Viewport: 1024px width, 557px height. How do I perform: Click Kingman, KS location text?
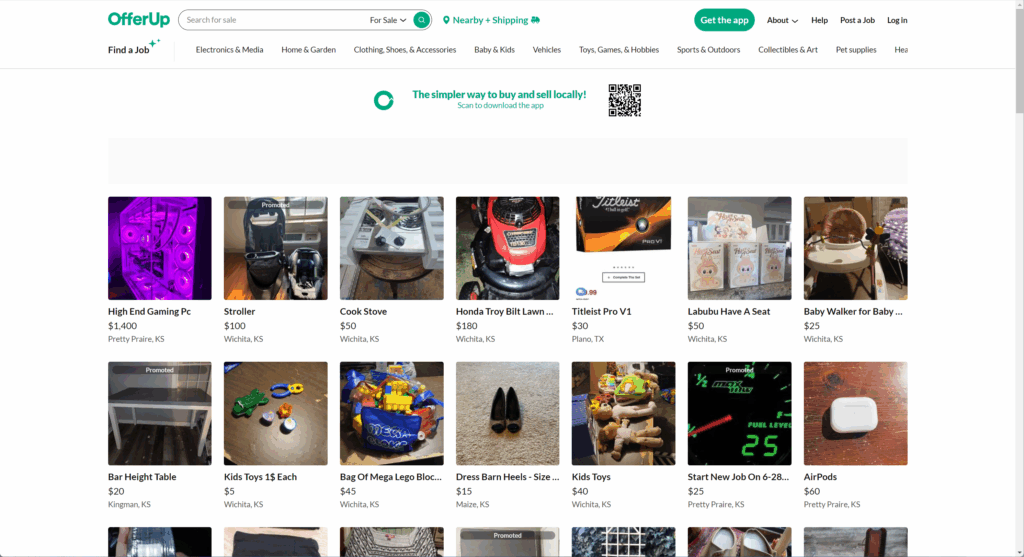coord(129,504)
